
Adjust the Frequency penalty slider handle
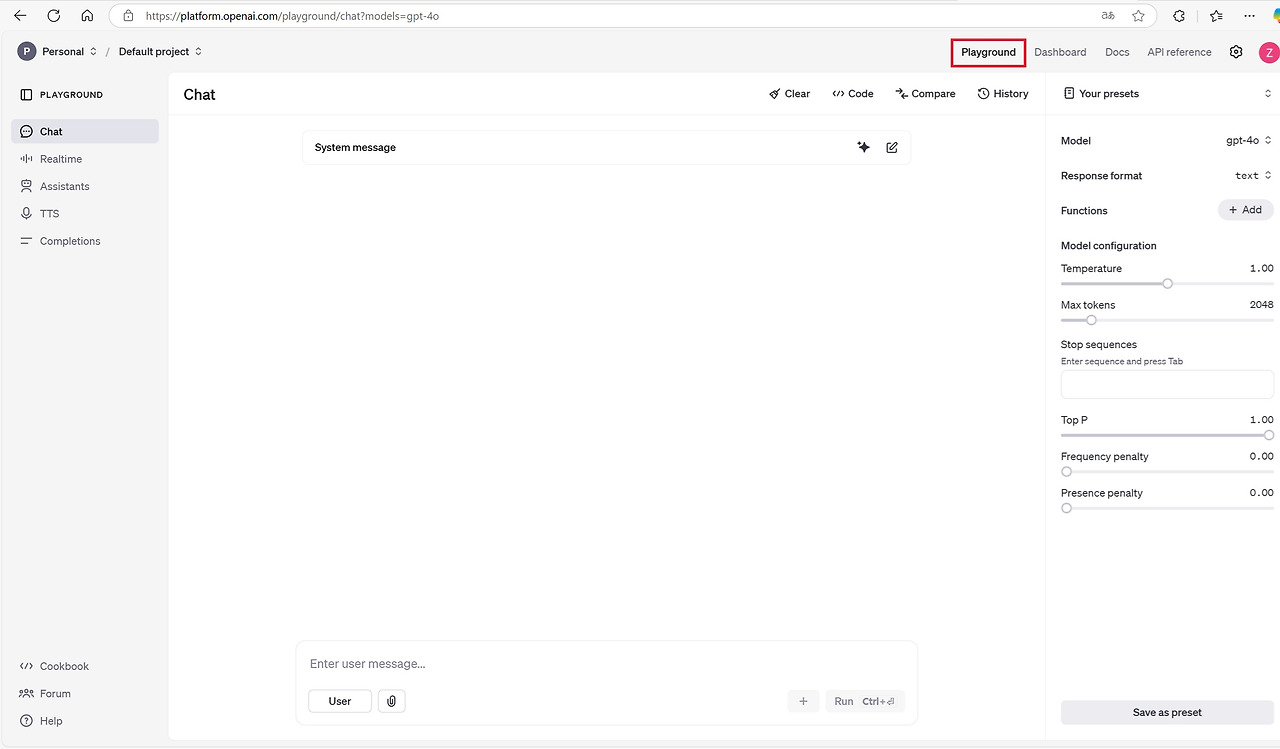tap(1066, 472)
